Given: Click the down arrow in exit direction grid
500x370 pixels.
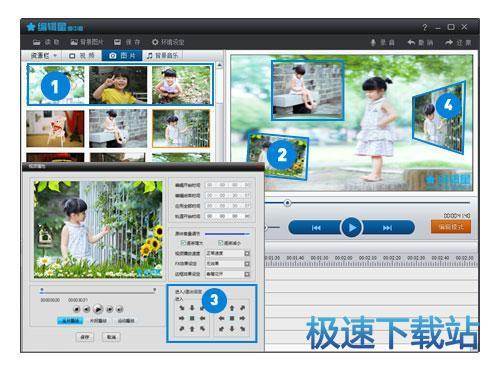Looking at the screenshot, I should (x=232, y=329).
